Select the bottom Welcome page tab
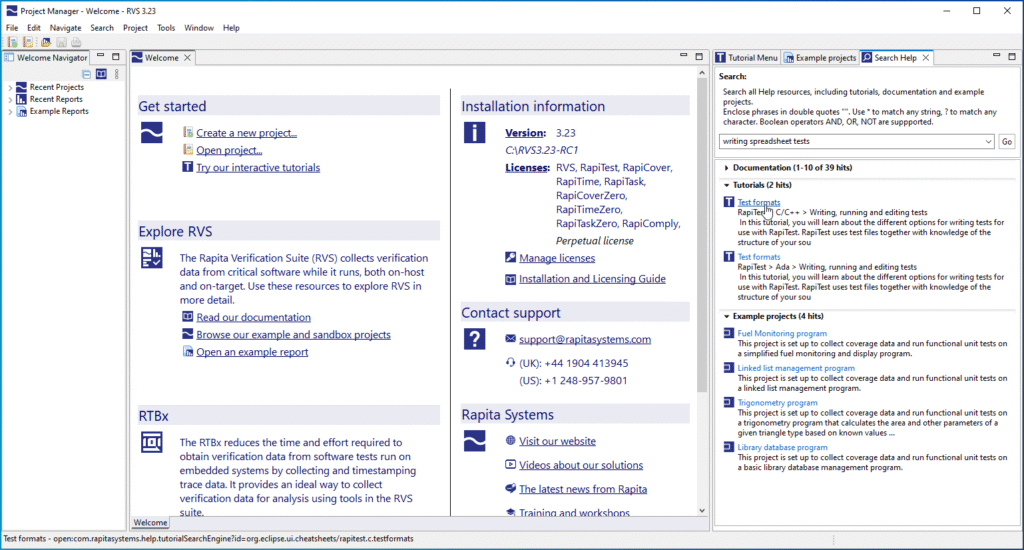 coord(150,523)
